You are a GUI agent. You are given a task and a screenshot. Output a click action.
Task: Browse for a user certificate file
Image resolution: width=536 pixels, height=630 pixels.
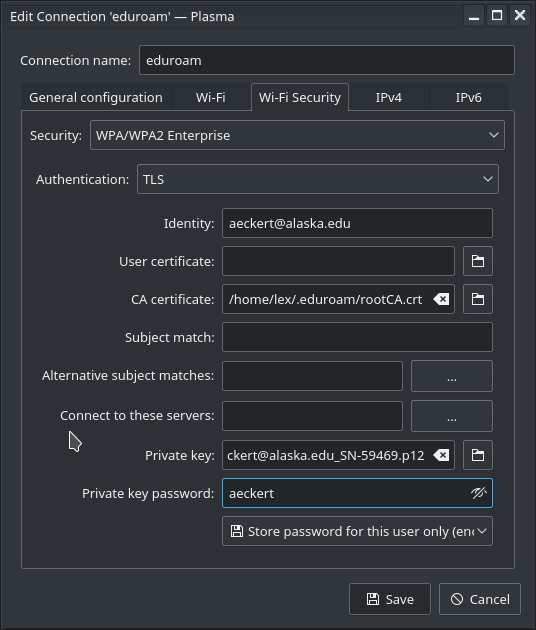tap(478, 261)
